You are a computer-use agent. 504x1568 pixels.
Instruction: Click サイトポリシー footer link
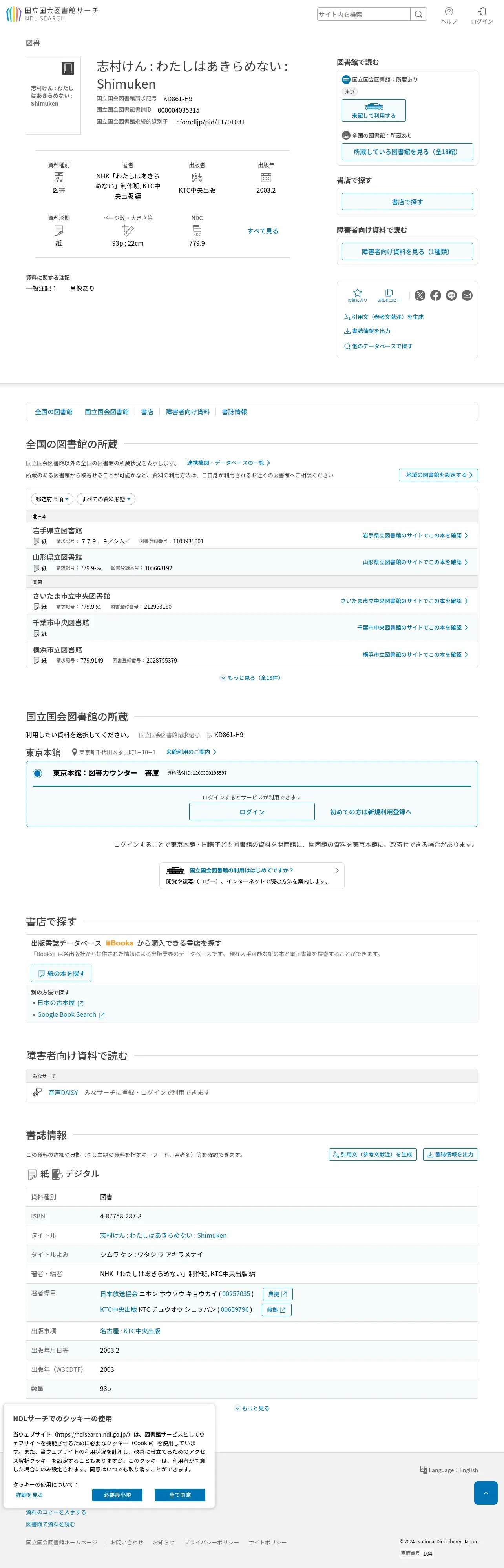pos(267,1543)
